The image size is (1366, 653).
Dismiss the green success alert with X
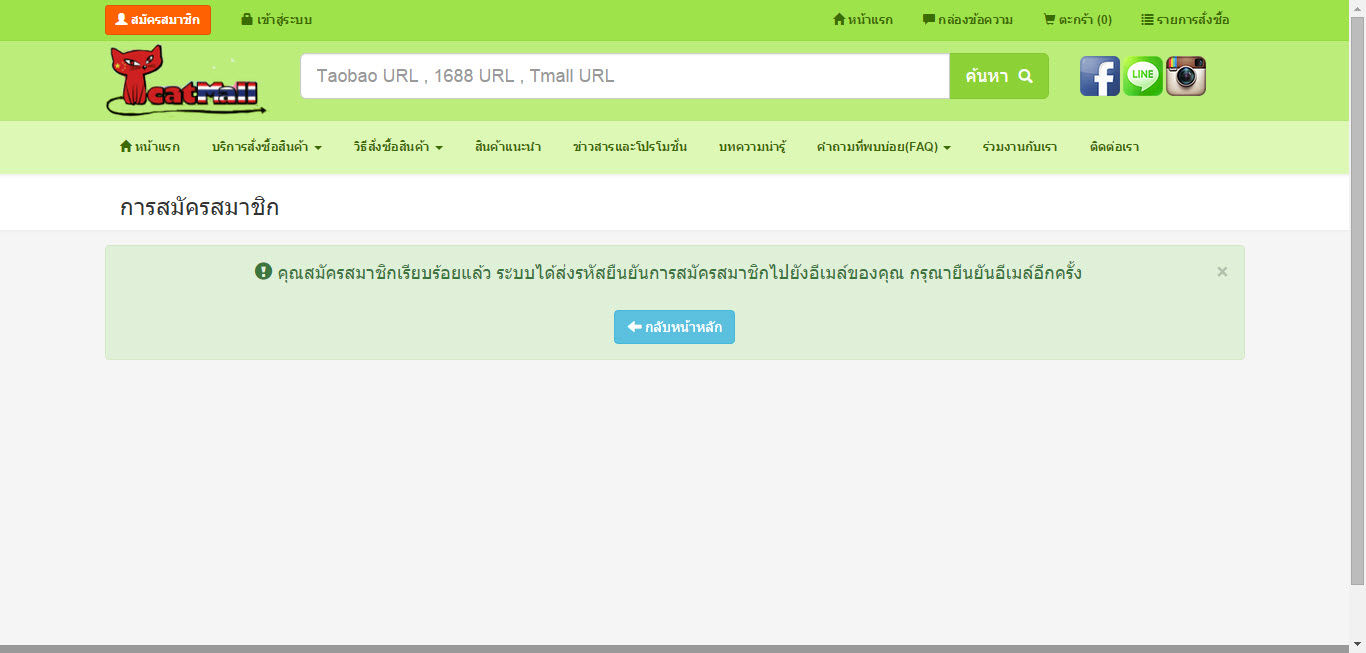[x=1222, y=272]
